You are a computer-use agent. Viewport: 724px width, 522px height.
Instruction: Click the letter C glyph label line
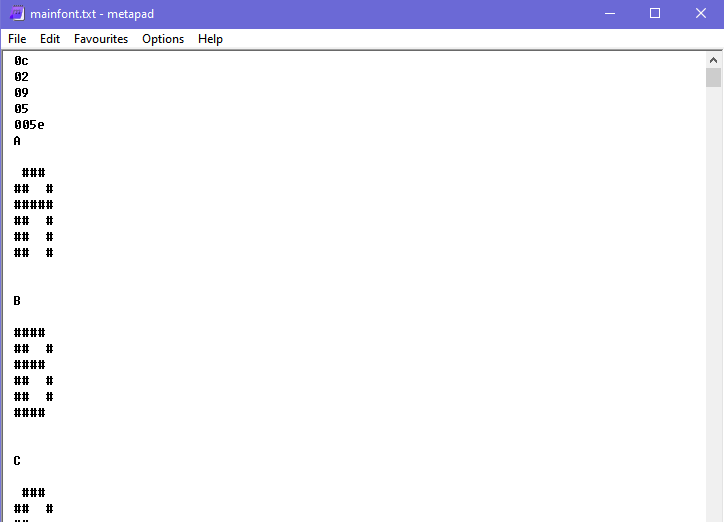point(18,461)
